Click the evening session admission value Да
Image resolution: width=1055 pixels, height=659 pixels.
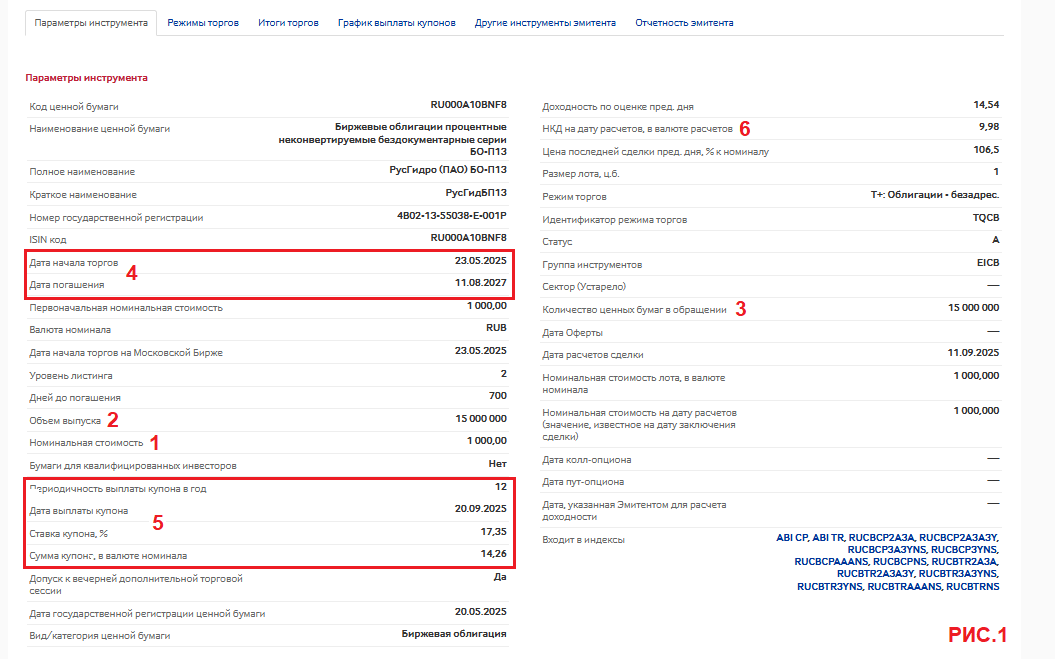(500, 577)
